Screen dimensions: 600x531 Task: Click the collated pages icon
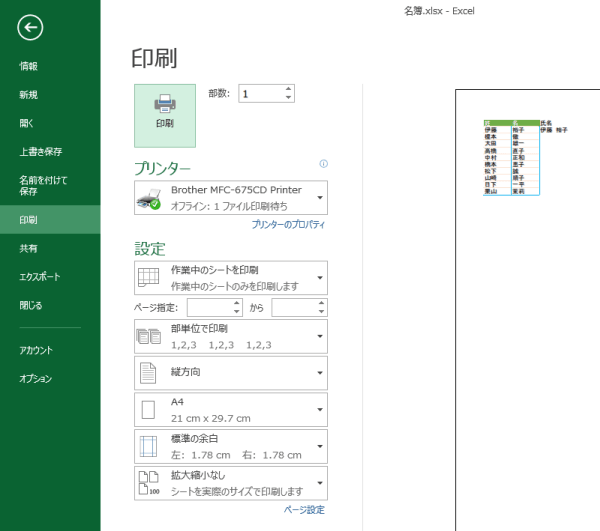pos(148,336)
